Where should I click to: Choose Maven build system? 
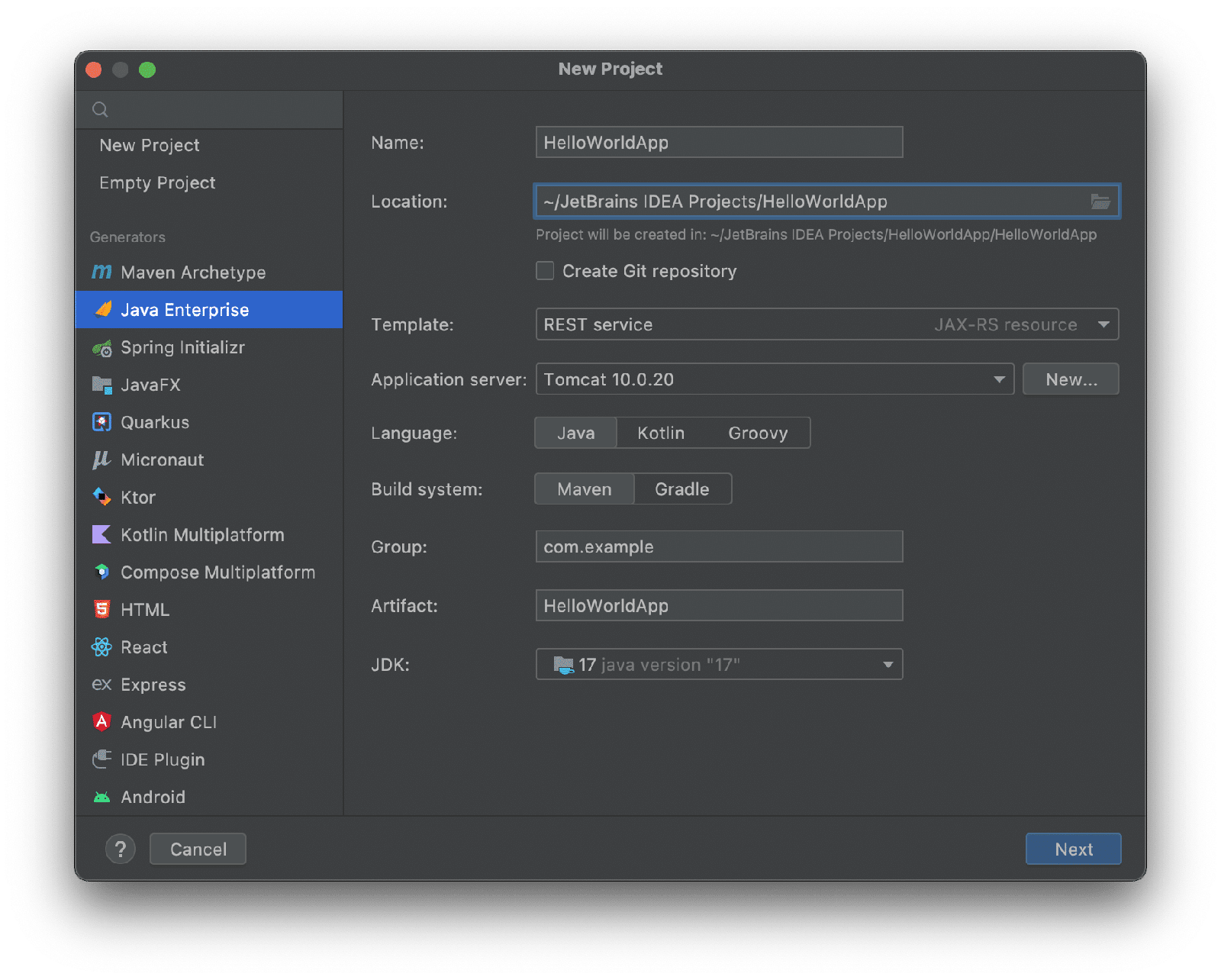pos(585,489)
